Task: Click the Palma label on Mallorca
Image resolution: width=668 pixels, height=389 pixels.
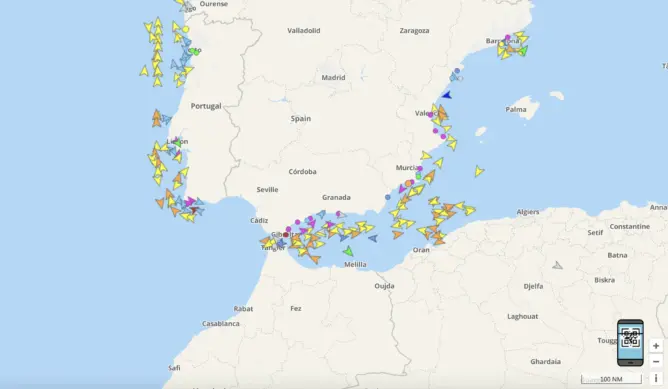Action: click(515, 109)
